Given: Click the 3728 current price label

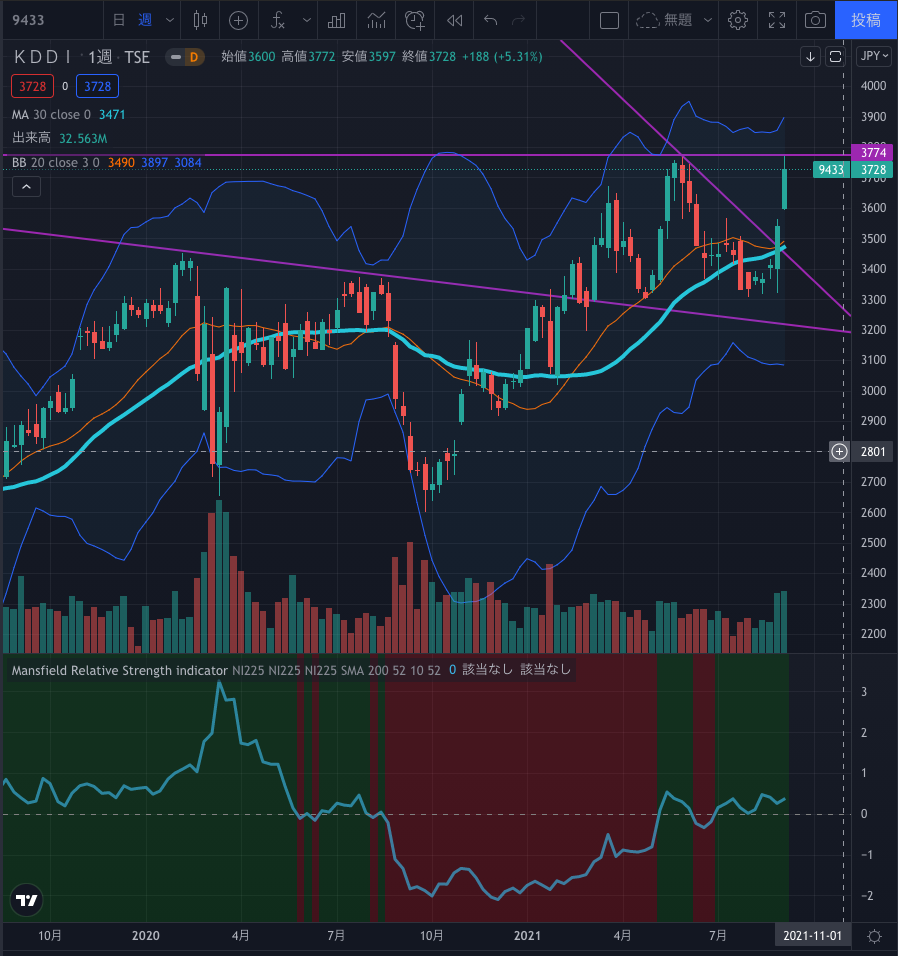Looking at the screenshot, I should [x=872, y=169].
